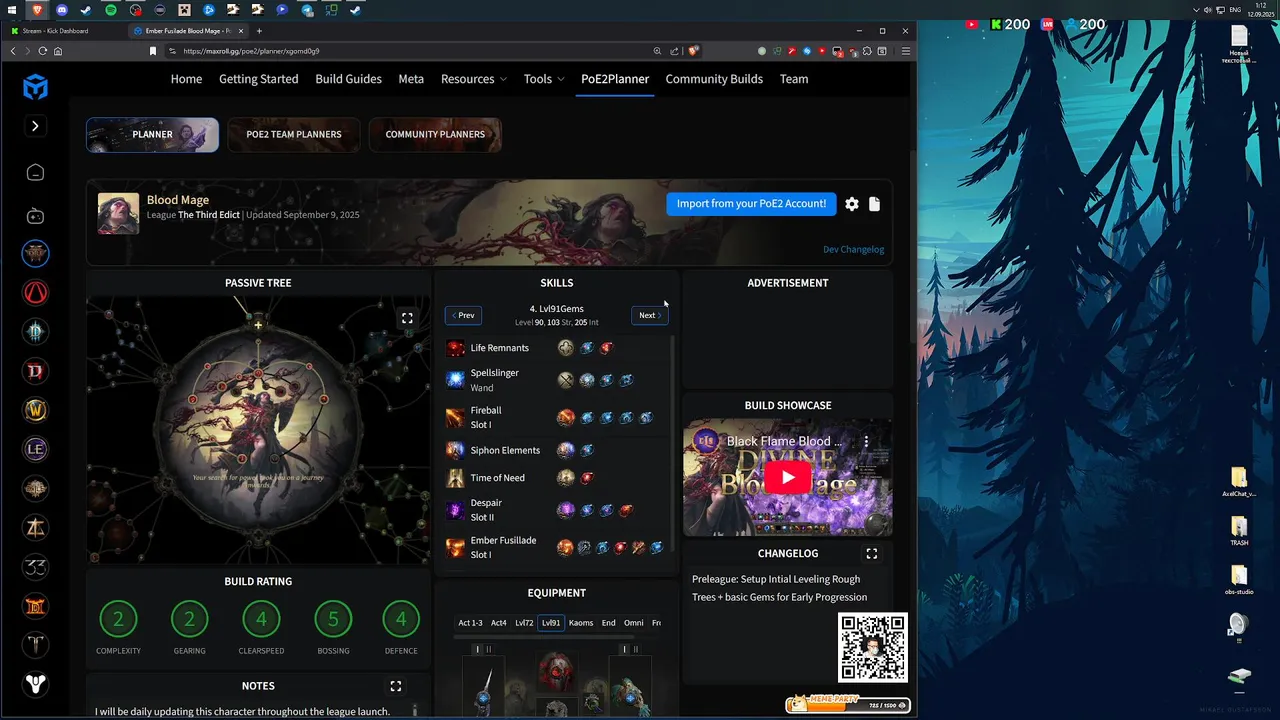
Task: Select the highlighted Path of Exile 2 sidebar icon
Action: coord(35,253)
